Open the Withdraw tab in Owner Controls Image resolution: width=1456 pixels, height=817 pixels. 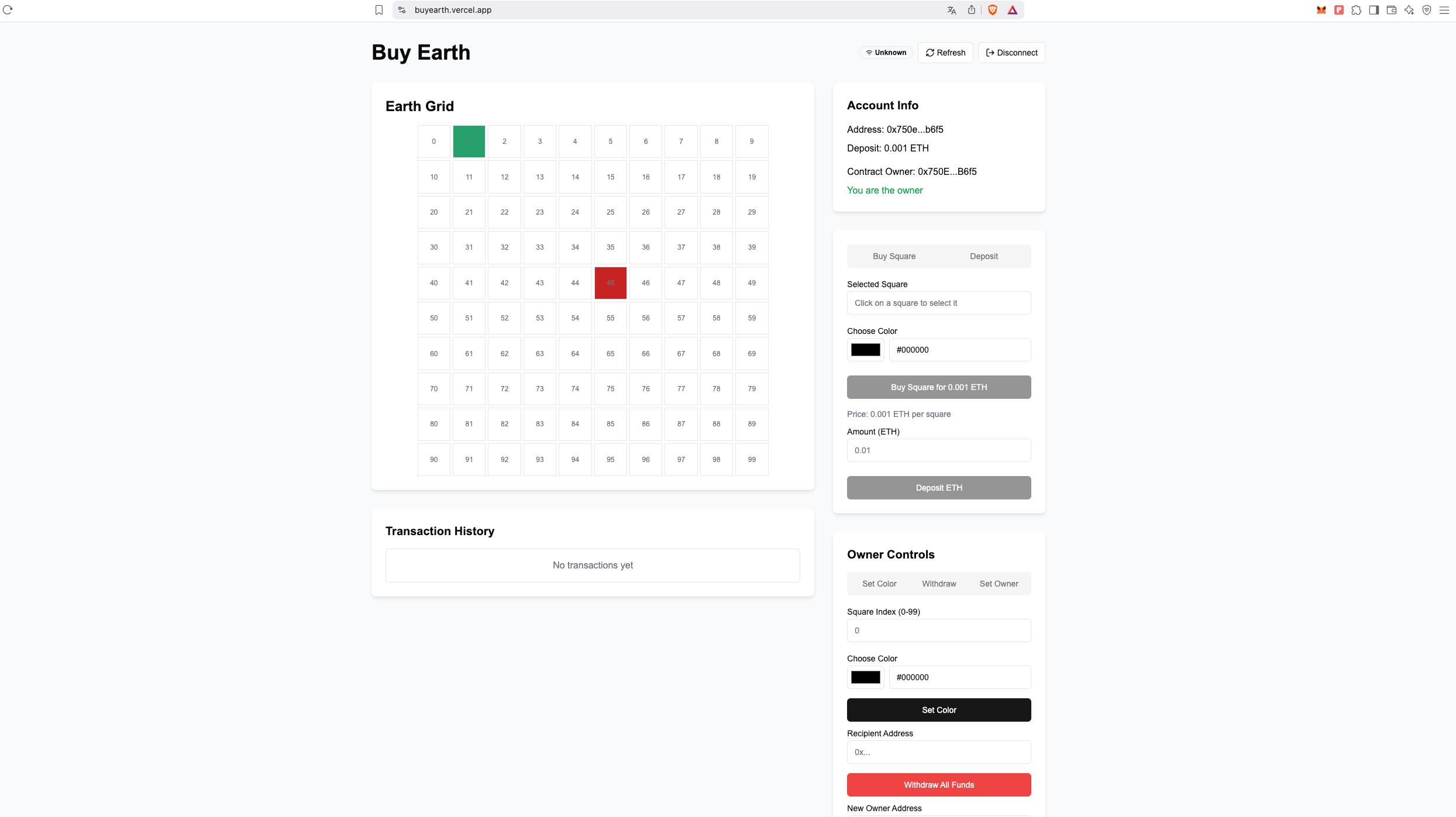coord(939,584)
